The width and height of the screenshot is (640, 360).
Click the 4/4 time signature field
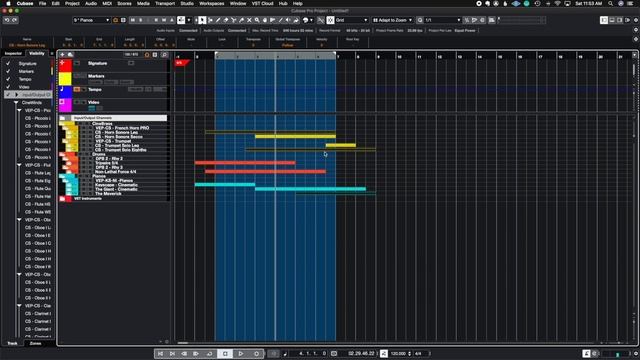click(x=418, y=353)
